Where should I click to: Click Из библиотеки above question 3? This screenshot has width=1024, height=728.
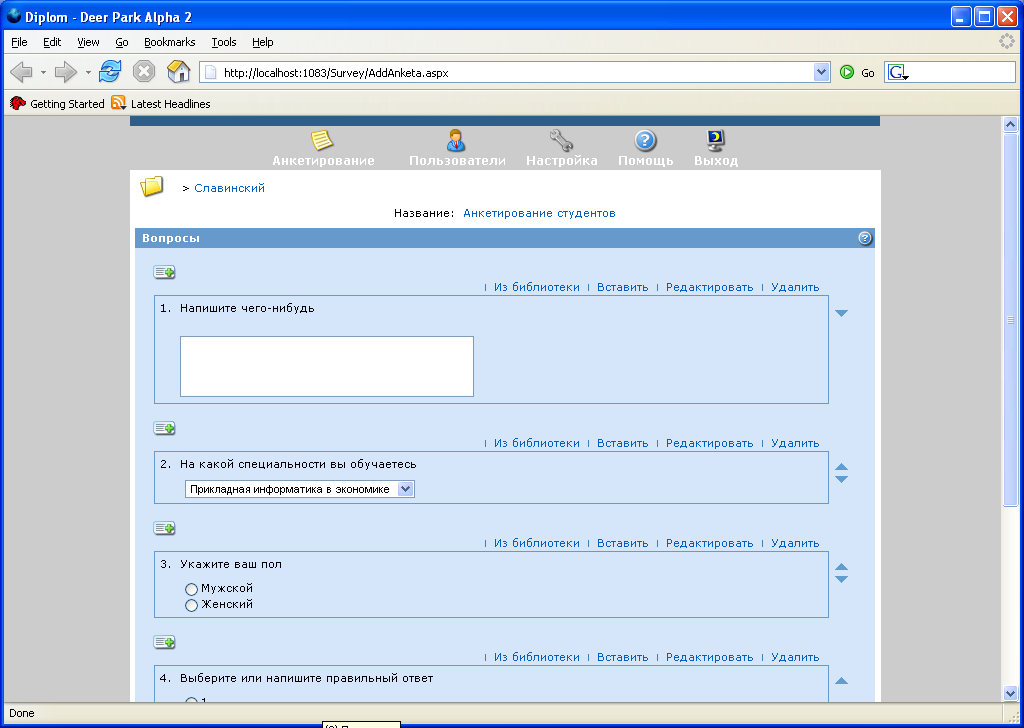point(537,543)
